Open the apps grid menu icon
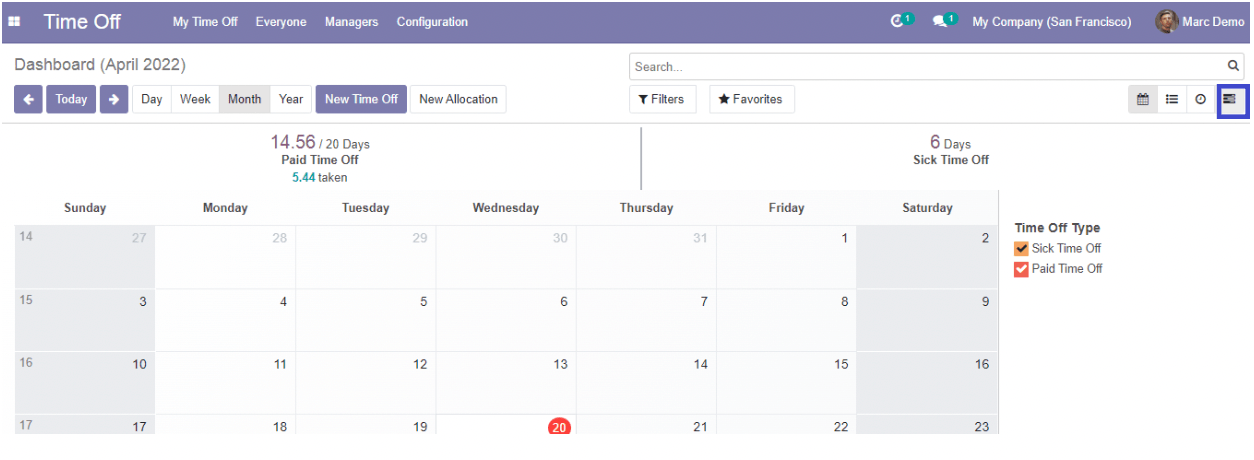The width and height of the screenshot is (1254, 460). (x=15, y=22)
